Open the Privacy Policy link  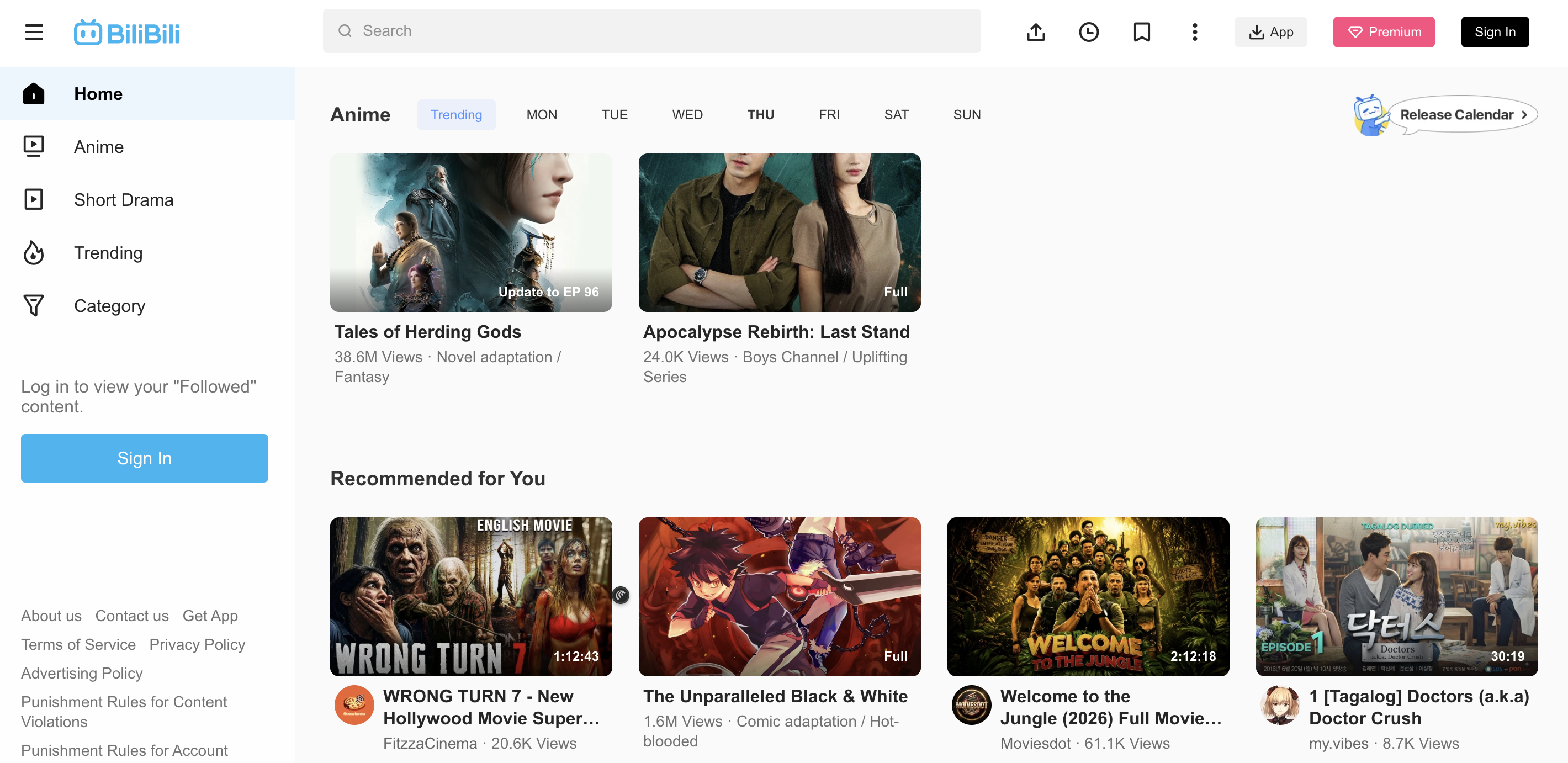pos(197,644)
